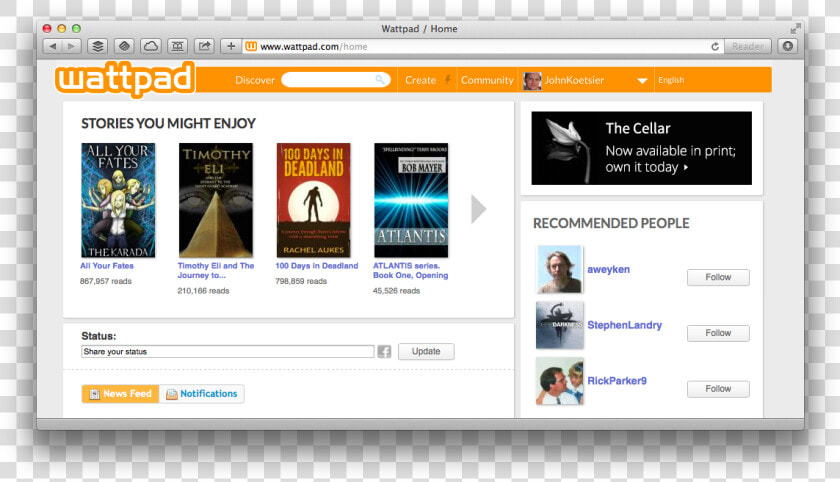Follow the user StephenLandry
This screenshot has width=840, height=482.
click(x=718, y=333)
